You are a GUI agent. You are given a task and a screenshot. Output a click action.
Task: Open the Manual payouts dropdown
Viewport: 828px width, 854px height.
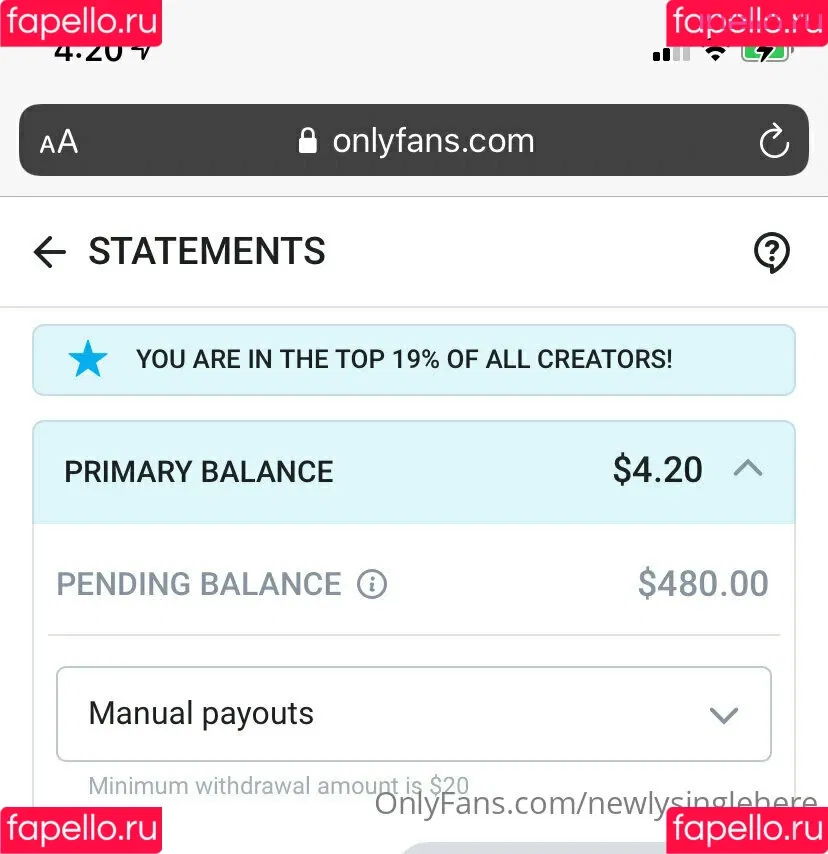tap(414, 713)
